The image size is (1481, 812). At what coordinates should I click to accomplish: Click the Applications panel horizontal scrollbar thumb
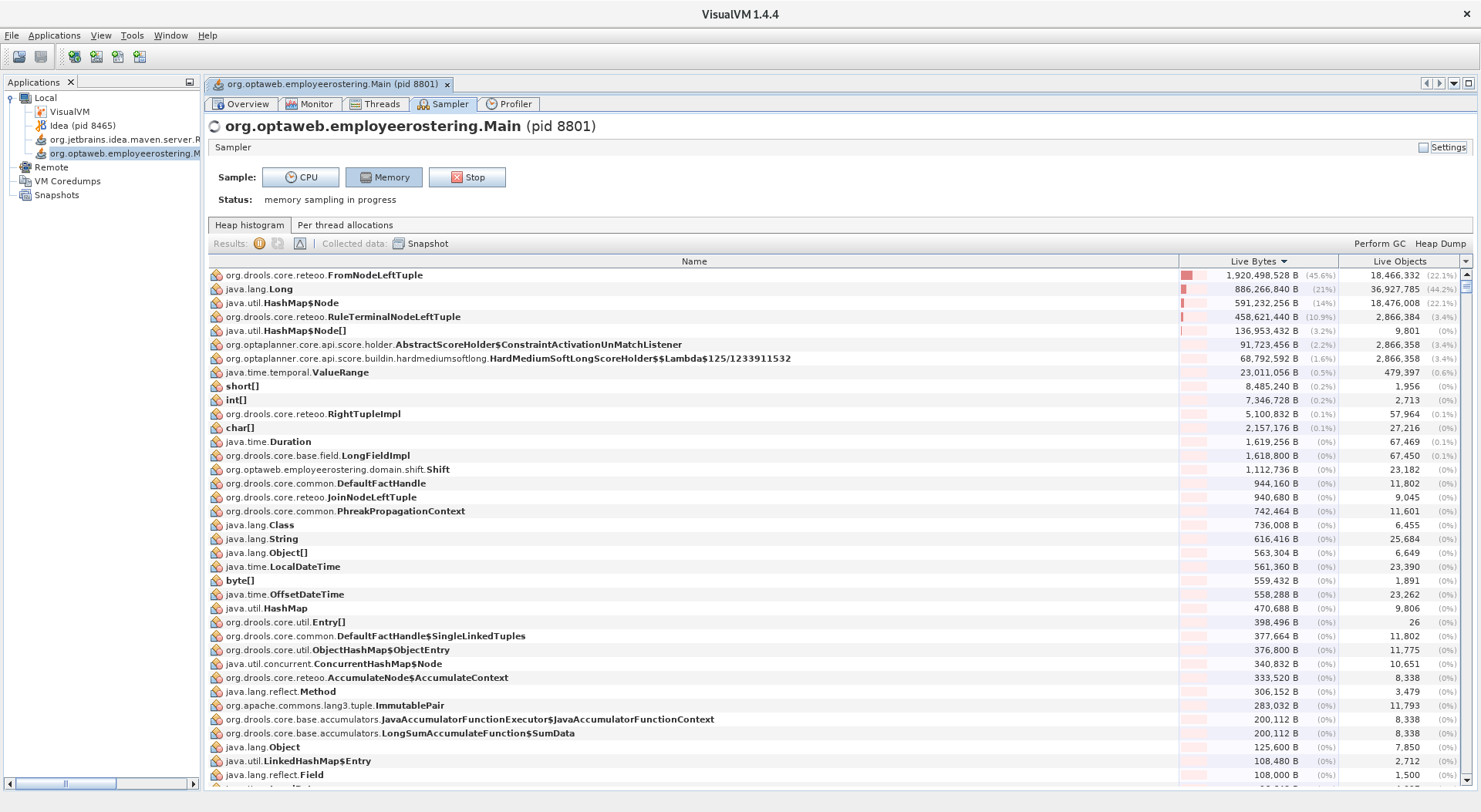66,784
